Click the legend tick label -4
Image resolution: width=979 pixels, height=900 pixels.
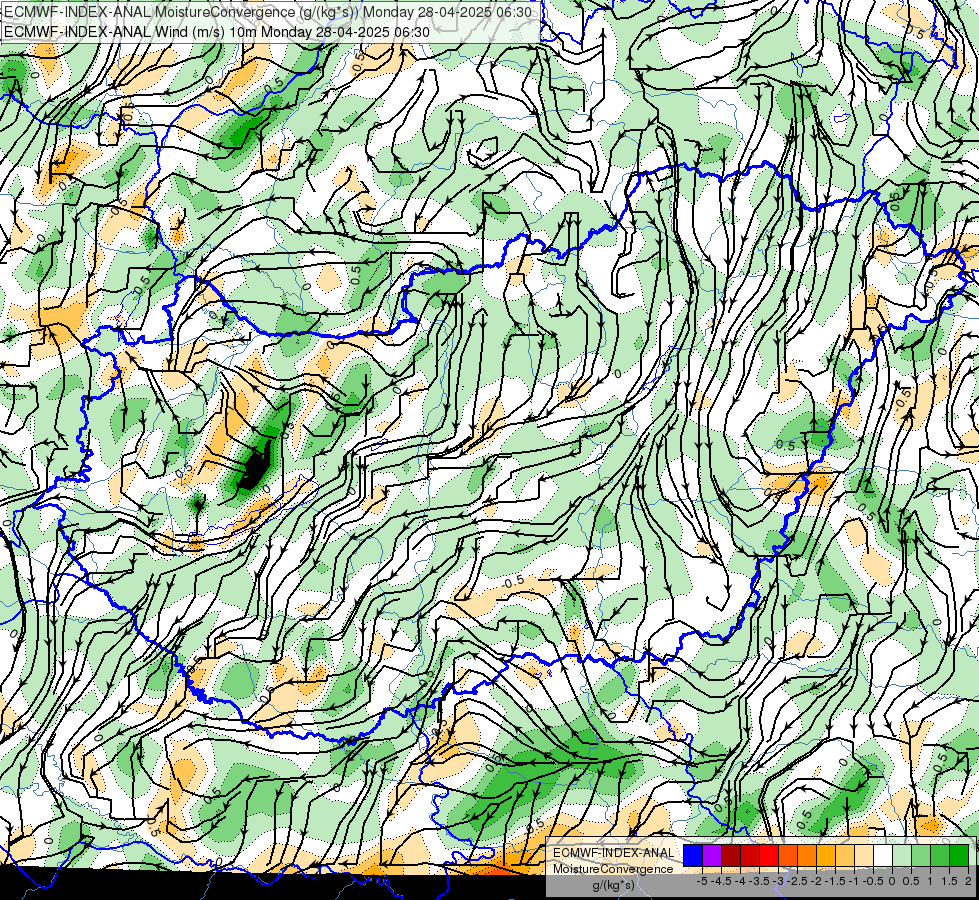click(x=740, y=881)
